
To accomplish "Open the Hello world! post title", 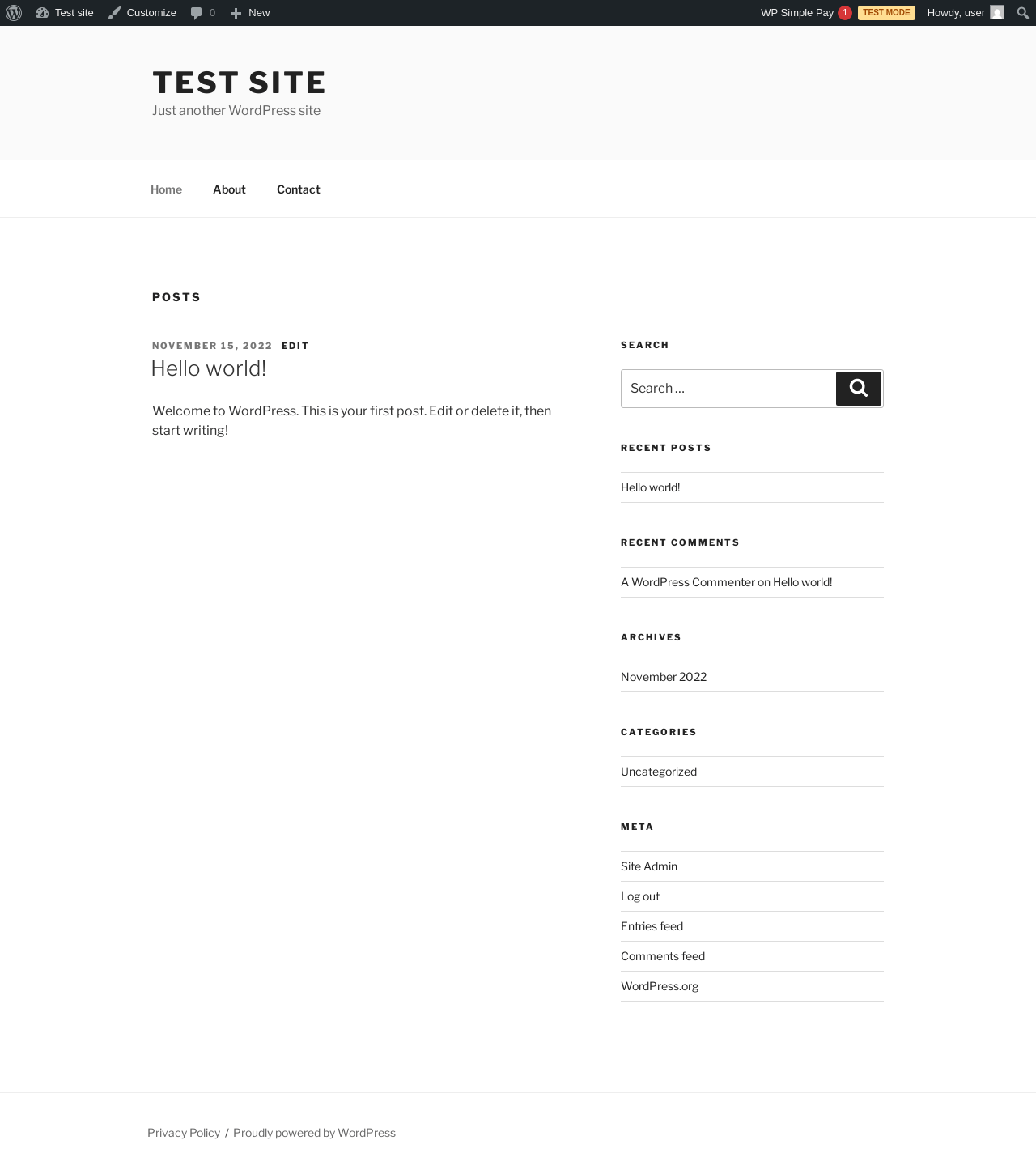I will tap(209, 368).
